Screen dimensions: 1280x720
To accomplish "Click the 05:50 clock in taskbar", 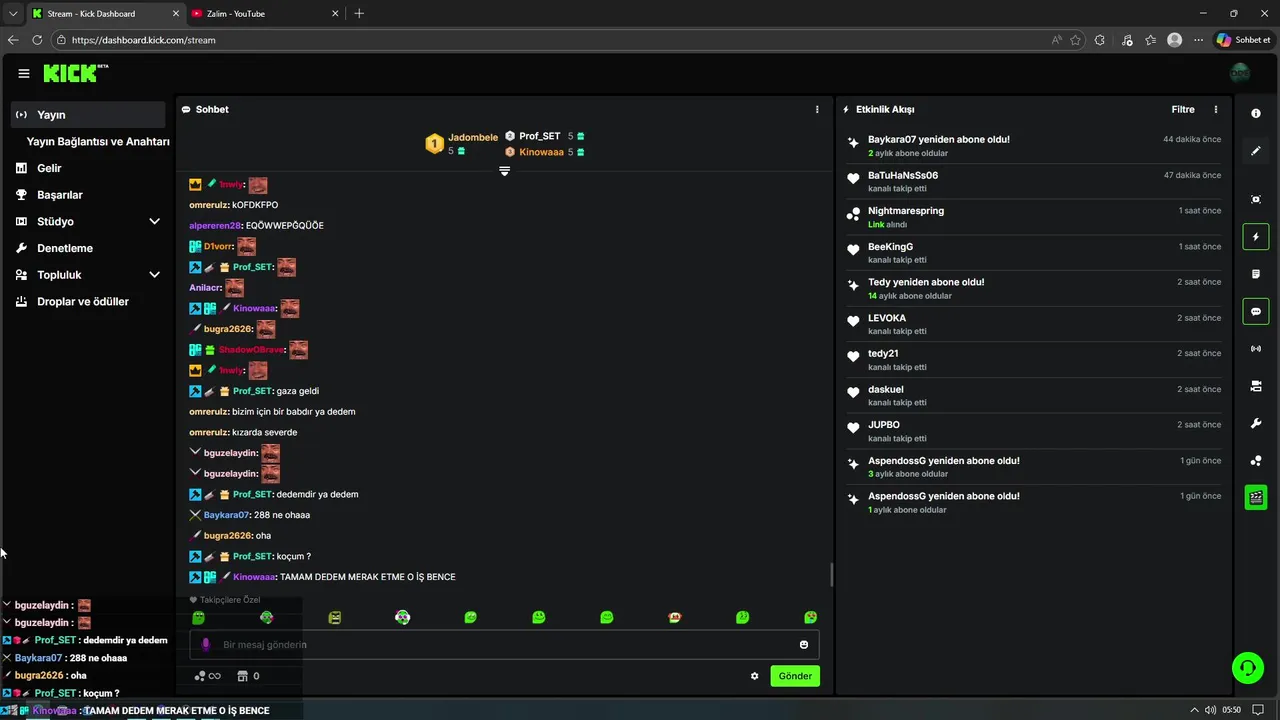I will click(1231, 710).
